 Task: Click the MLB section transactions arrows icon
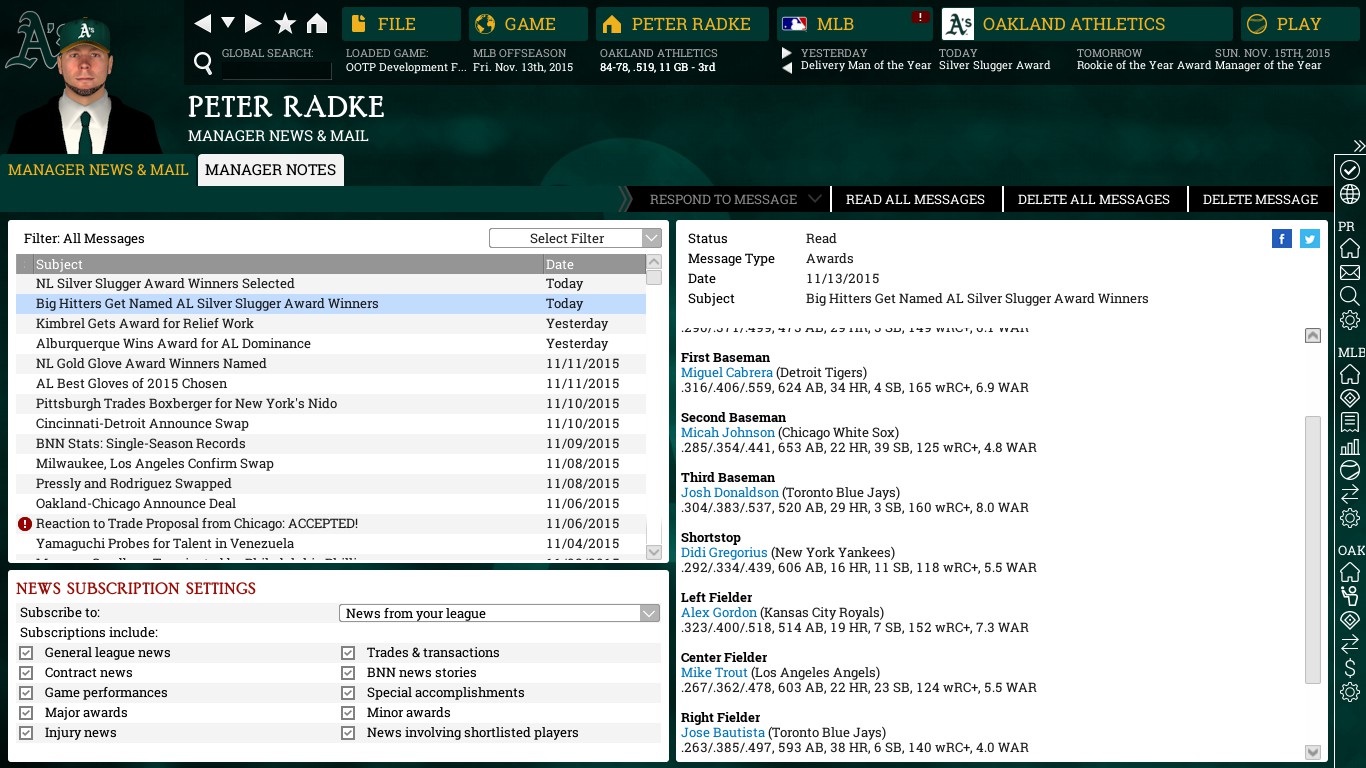(1350, 494)
